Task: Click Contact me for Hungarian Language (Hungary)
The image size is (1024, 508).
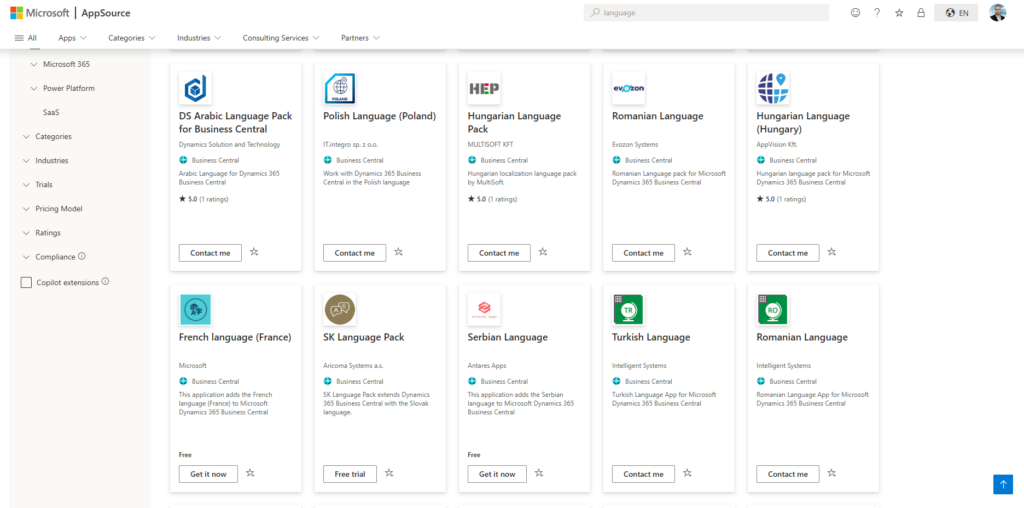Action: [788, 253]
